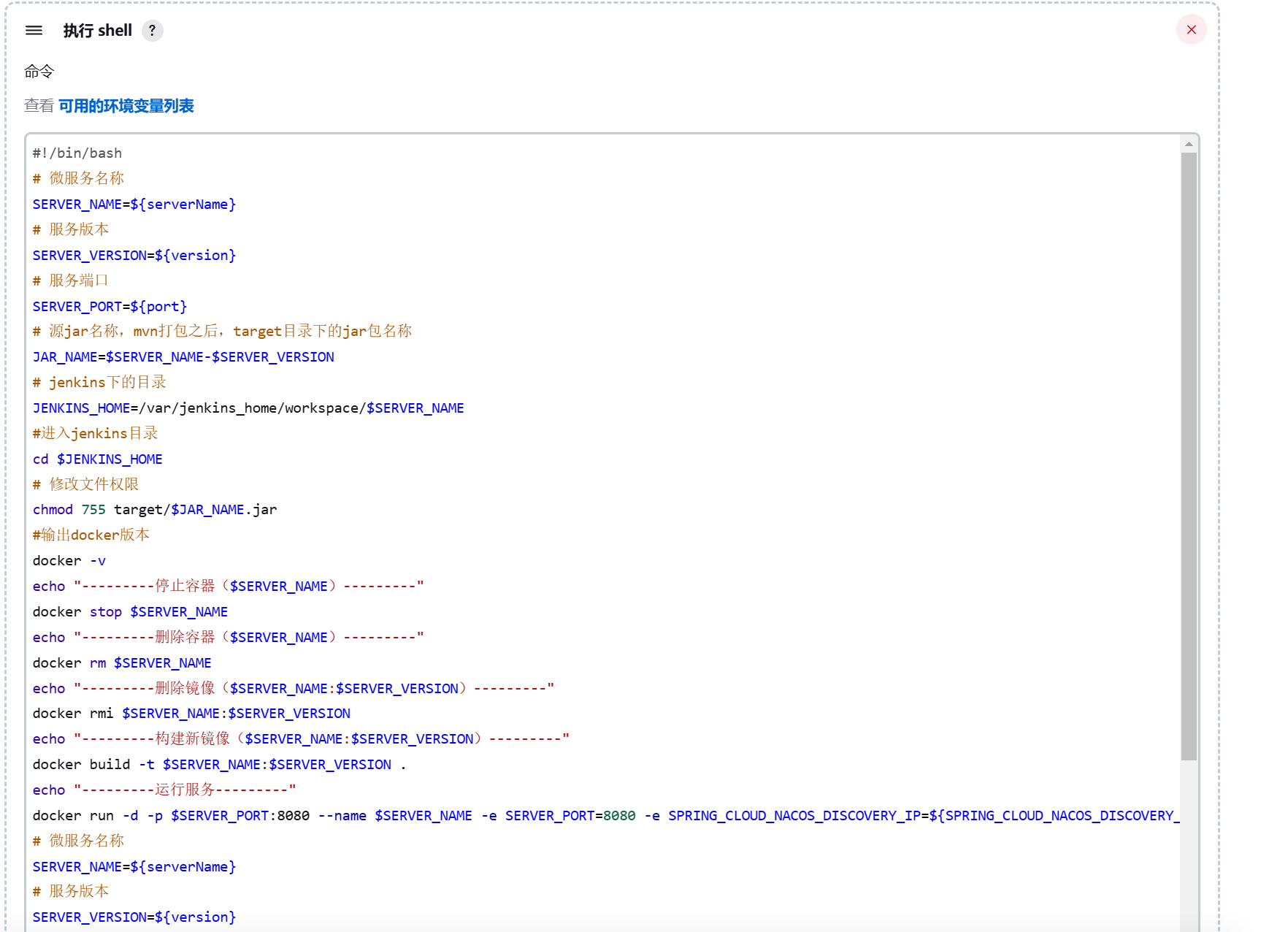Open 可用的环境变量列表 link
The height and width of the screenshot is (932, 1288).
pos(126,106)
